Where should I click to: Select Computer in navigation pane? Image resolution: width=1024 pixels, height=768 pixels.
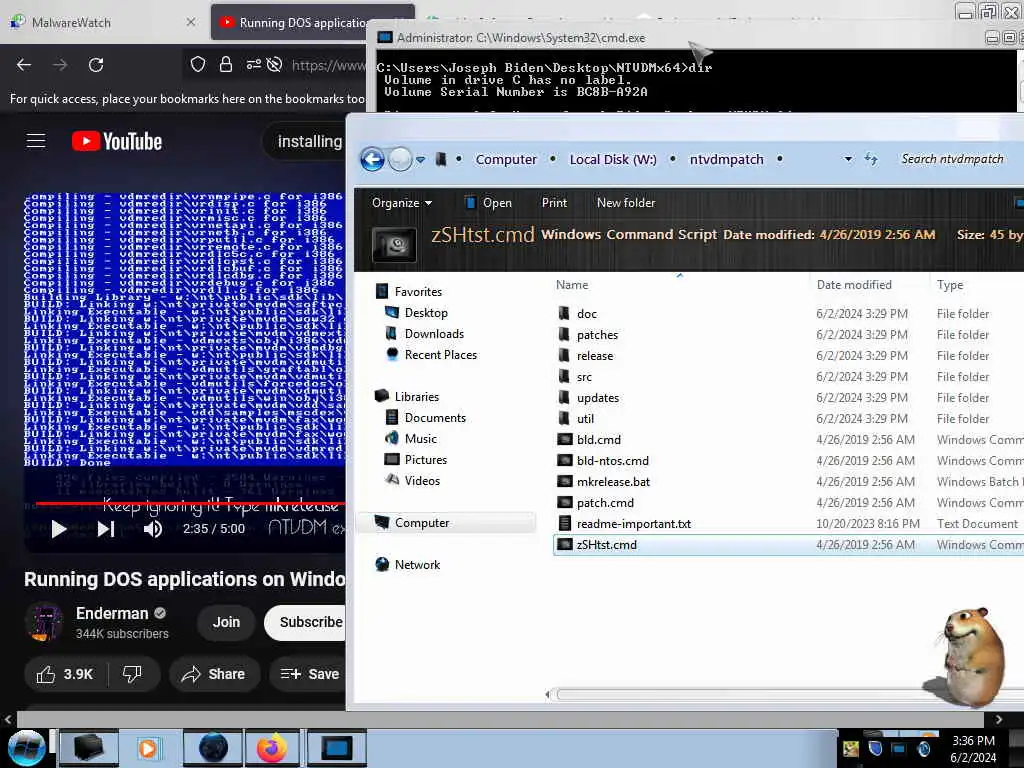tap(421, 522)
